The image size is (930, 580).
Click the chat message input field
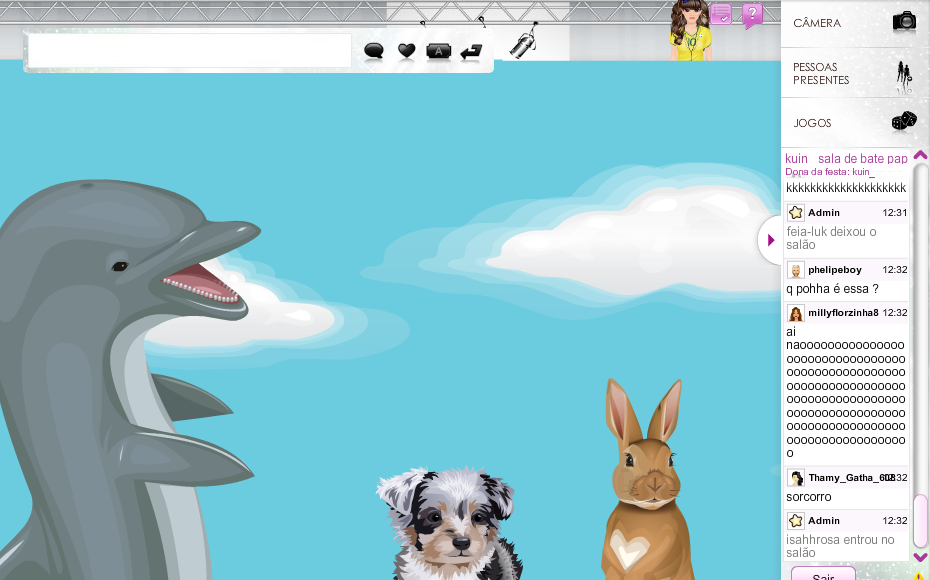pyautogui.click(x=190, y=51)
